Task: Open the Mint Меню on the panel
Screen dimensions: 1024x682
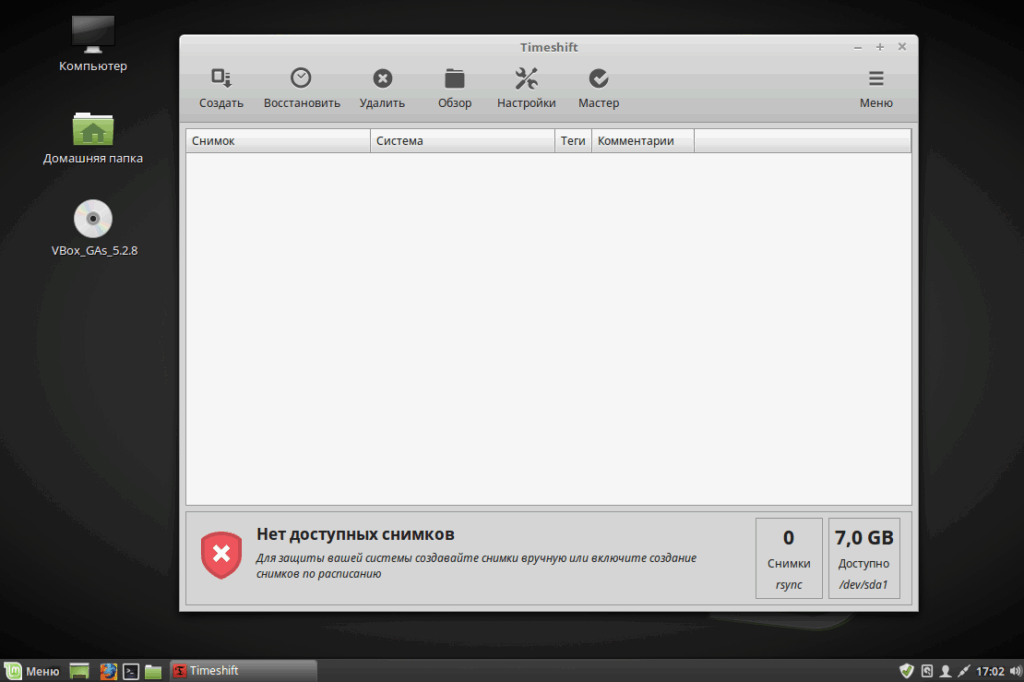Action: [x=32, y=671]
